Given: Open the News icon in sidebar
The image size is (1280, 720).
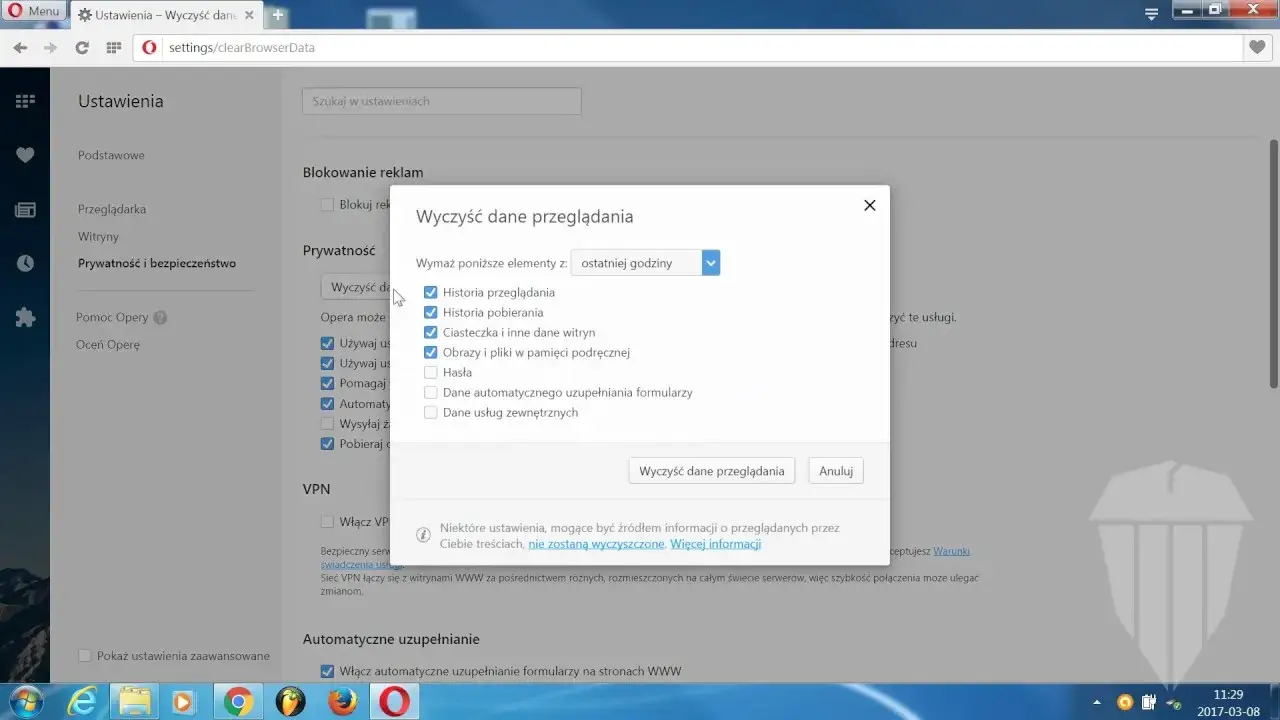Looking at the screenshot, I should pyautogui.click(x=25, y=210).
